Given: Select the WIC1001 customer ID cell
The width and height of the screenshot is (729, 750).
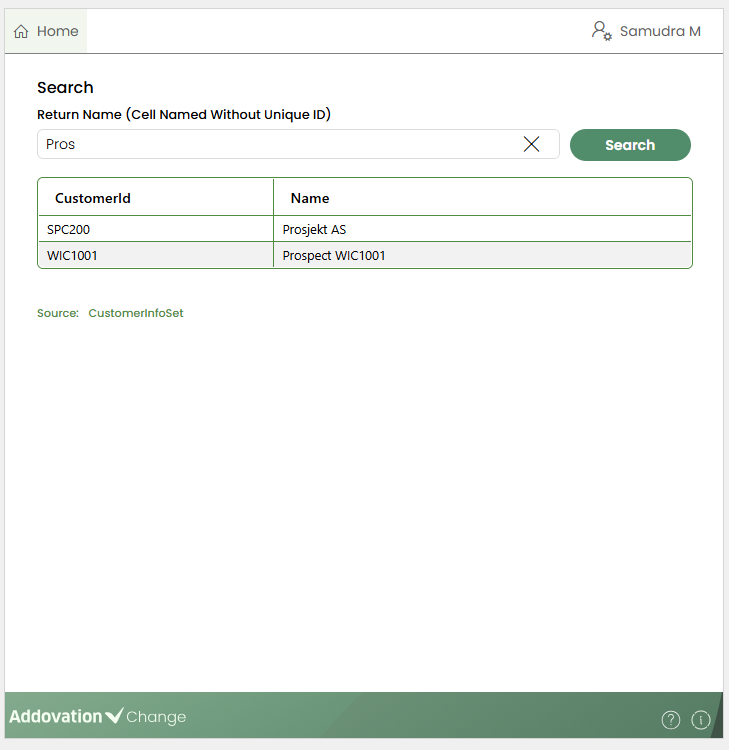Looking at the screenshot, I should (72, 255).
